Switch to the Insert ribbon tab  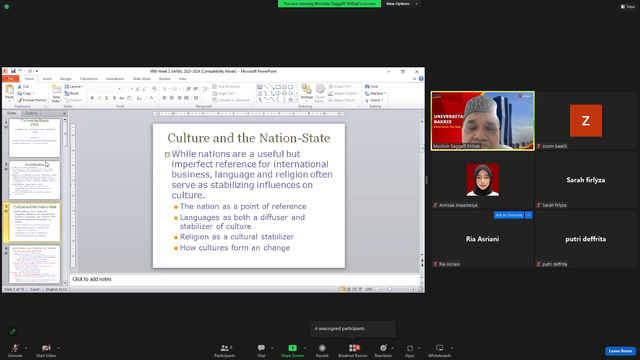(x=47, y=79)
